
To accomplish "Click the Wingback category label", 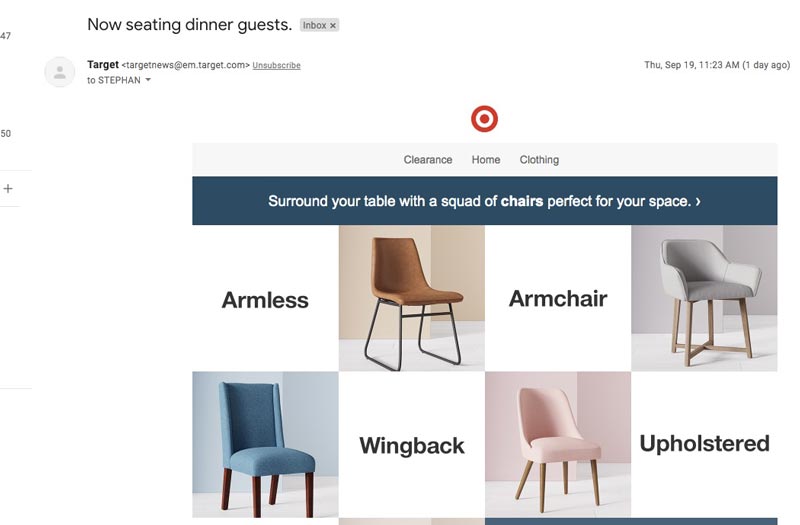I will tap(412, 445).
